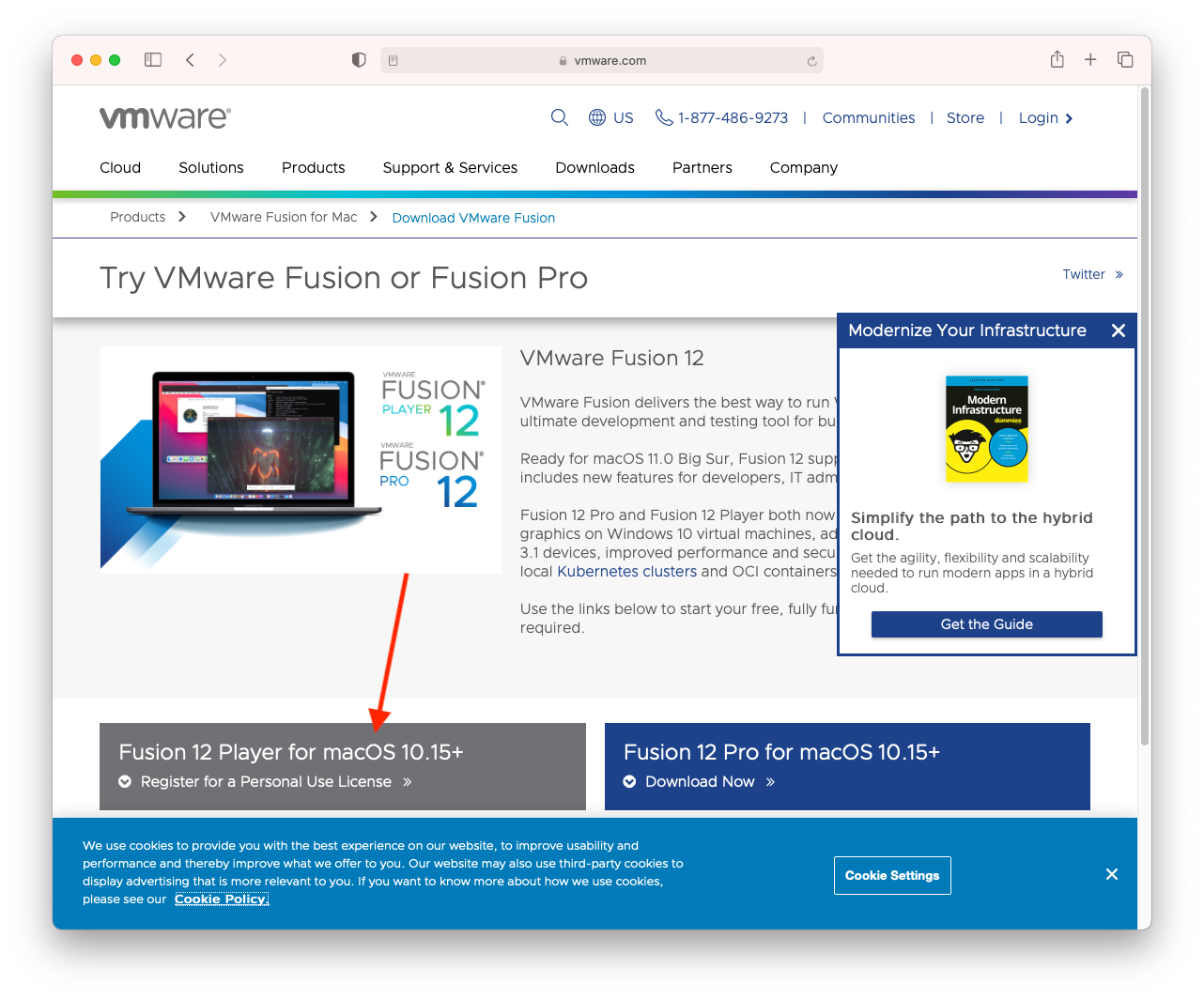
Task: Expand the Login menu
Action: click(x=1045, y=117)
